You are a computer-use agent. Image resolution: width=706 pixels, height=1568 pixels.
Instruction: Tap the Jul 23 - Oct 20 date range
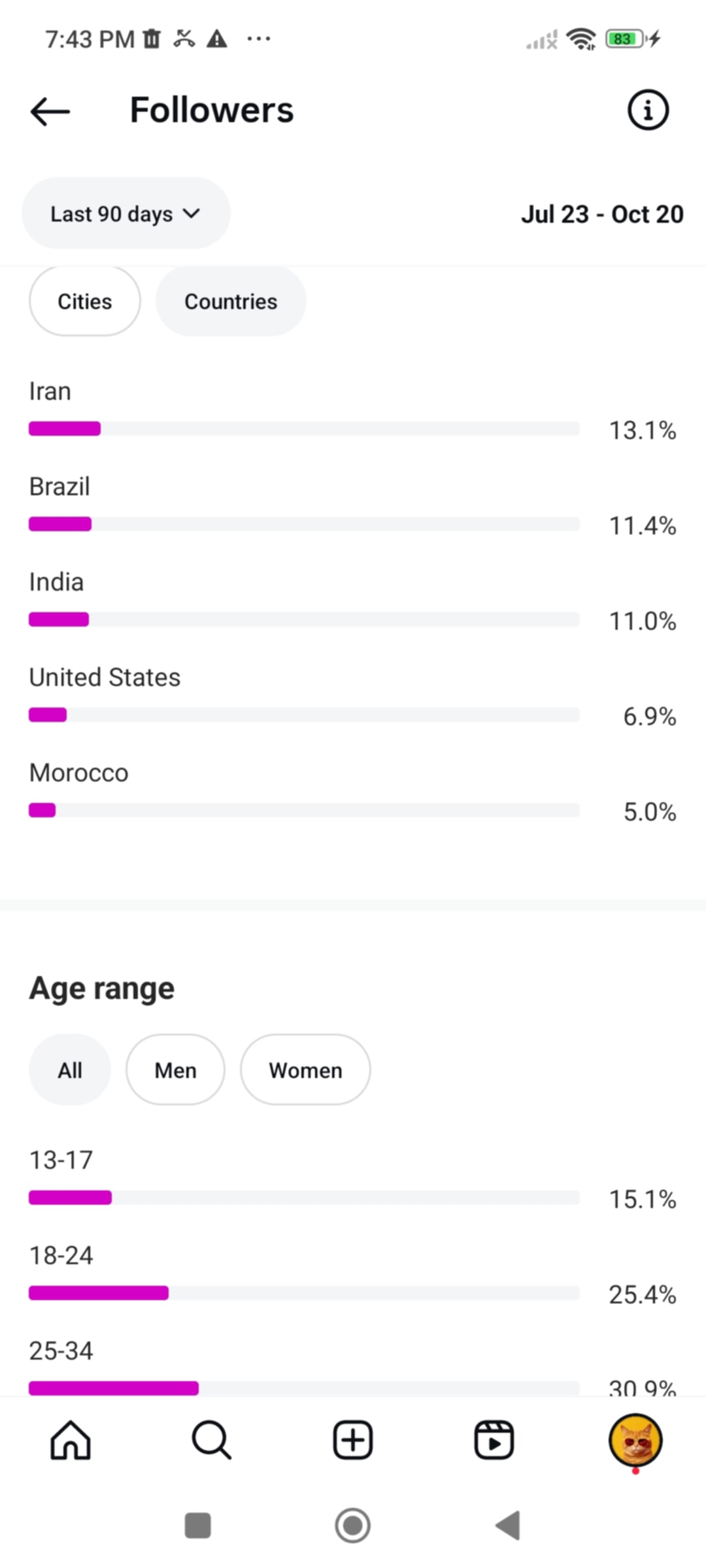pos(602,214)
